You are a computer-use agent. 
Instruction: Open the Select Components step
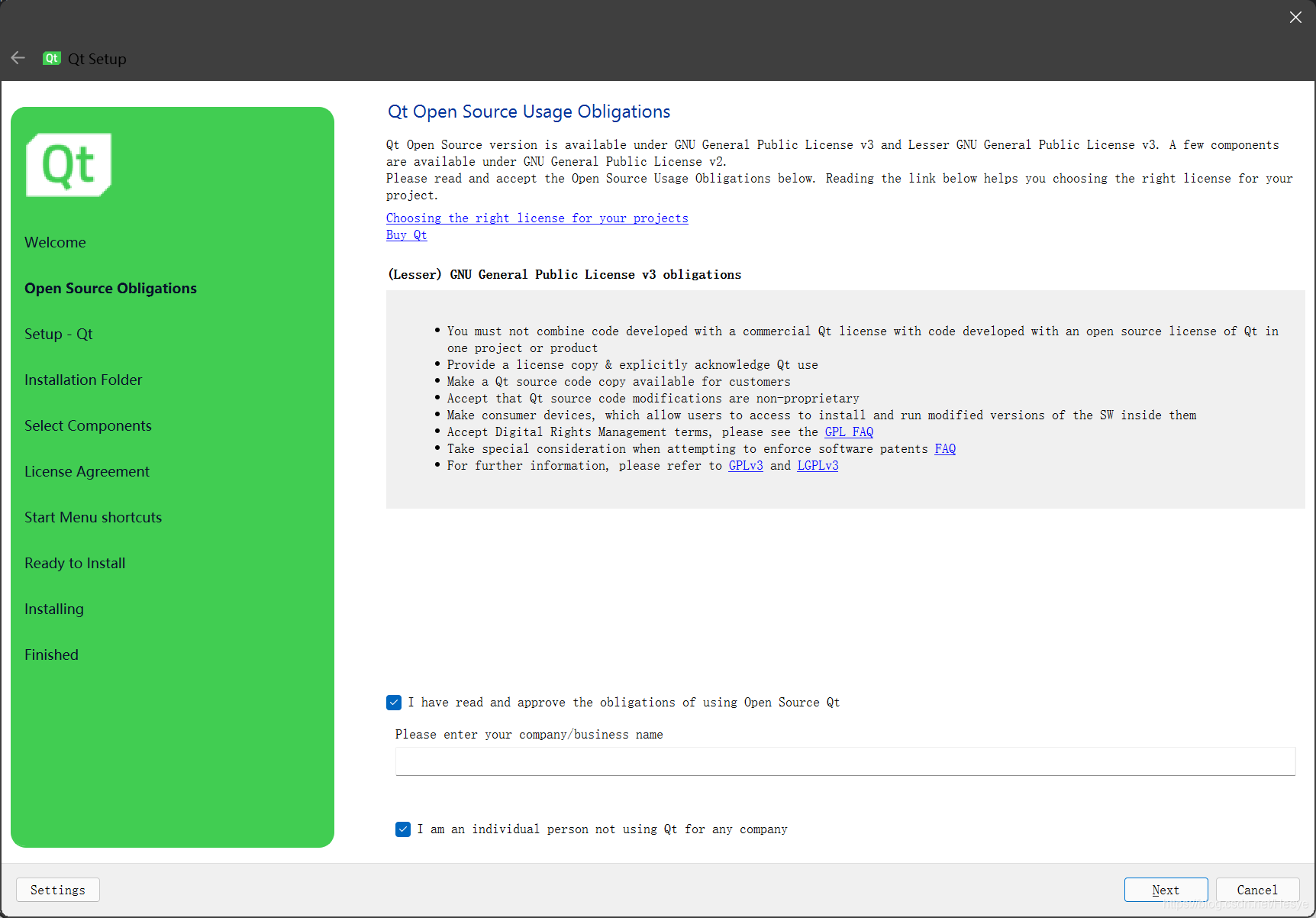pos(88,425)
